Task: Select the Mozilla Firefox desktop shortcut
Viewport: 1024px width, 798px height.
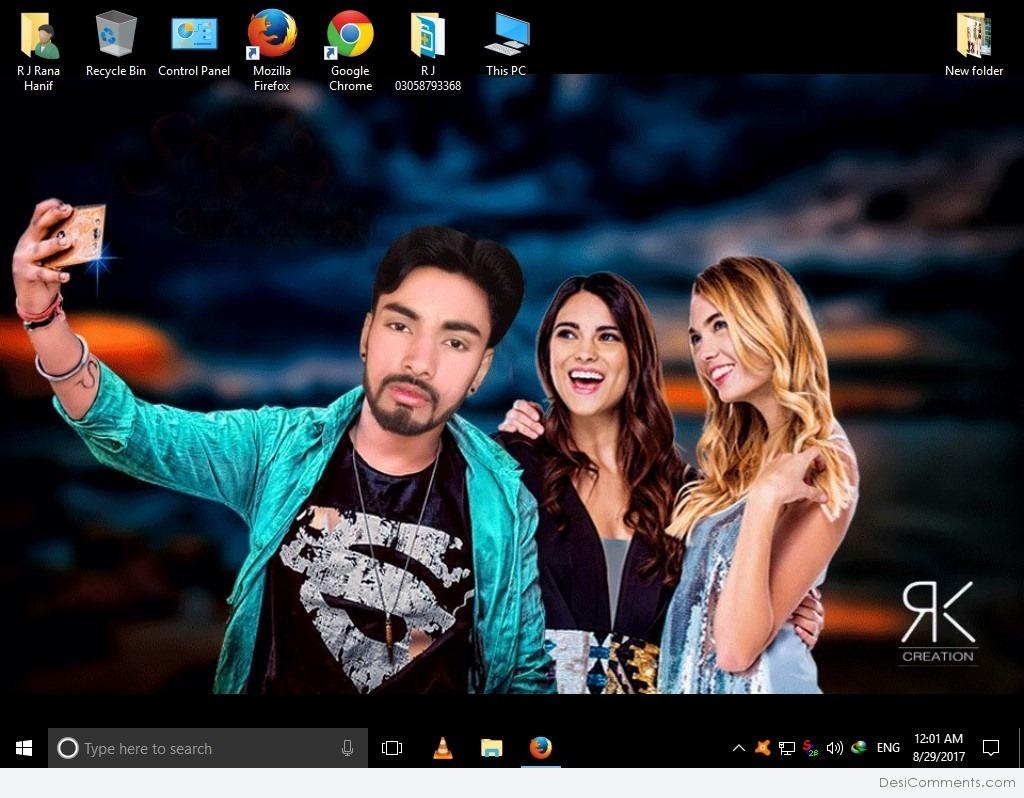Action: click(x=272, y=51)
